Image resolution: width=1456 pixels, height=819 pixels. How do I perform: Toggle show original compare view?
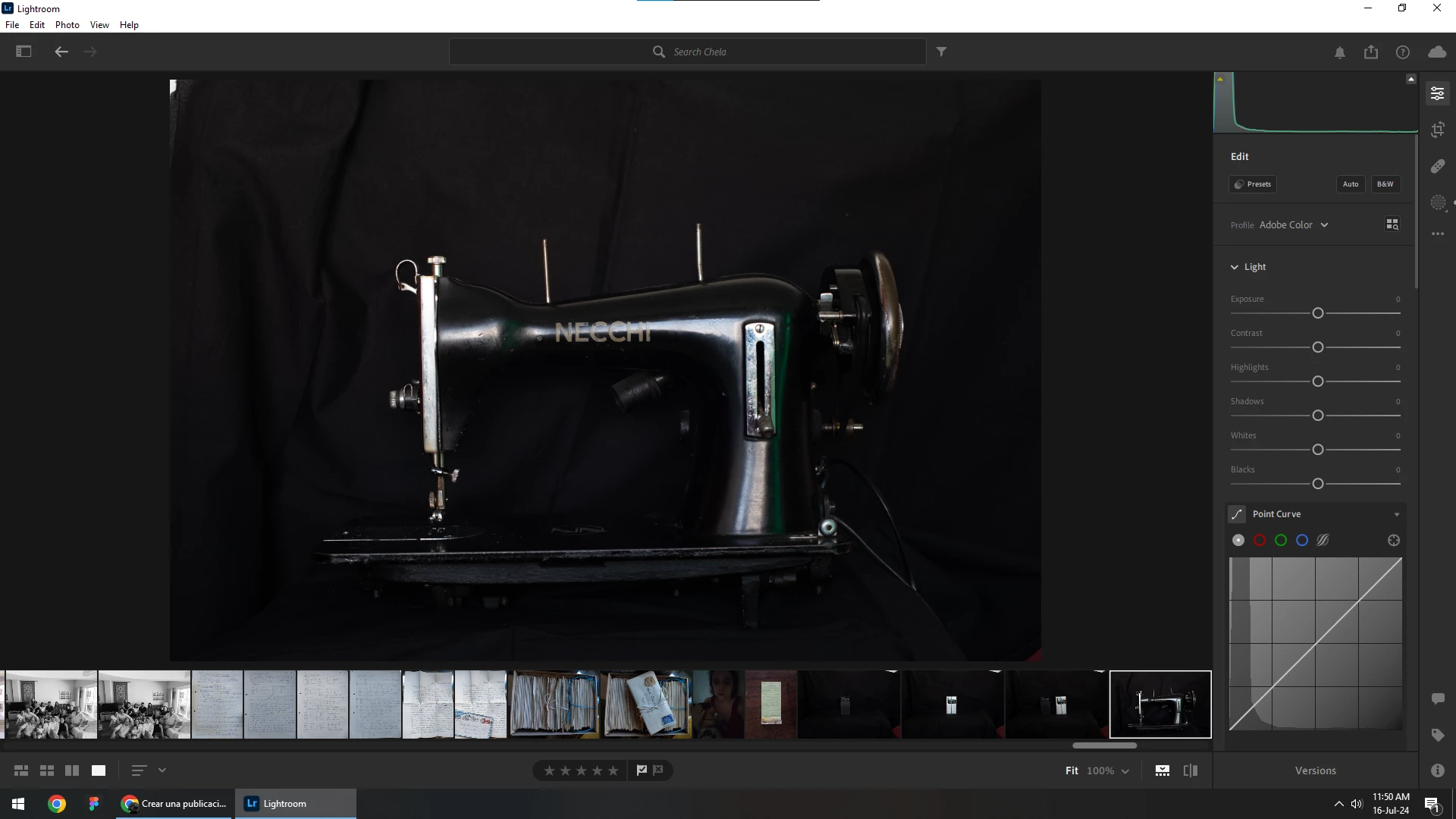coord(1191,770)
